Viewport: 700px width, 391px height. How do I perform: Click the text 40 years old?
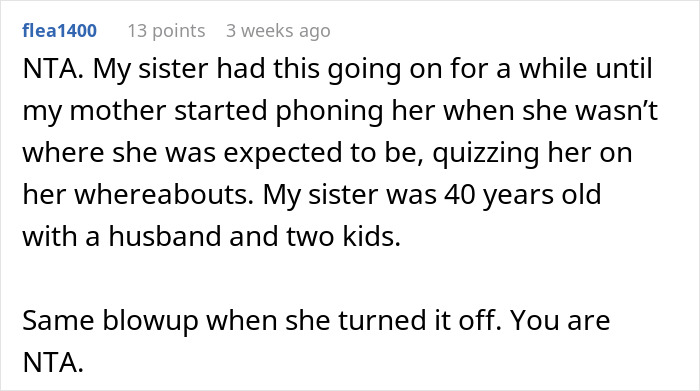coord(523,195)
